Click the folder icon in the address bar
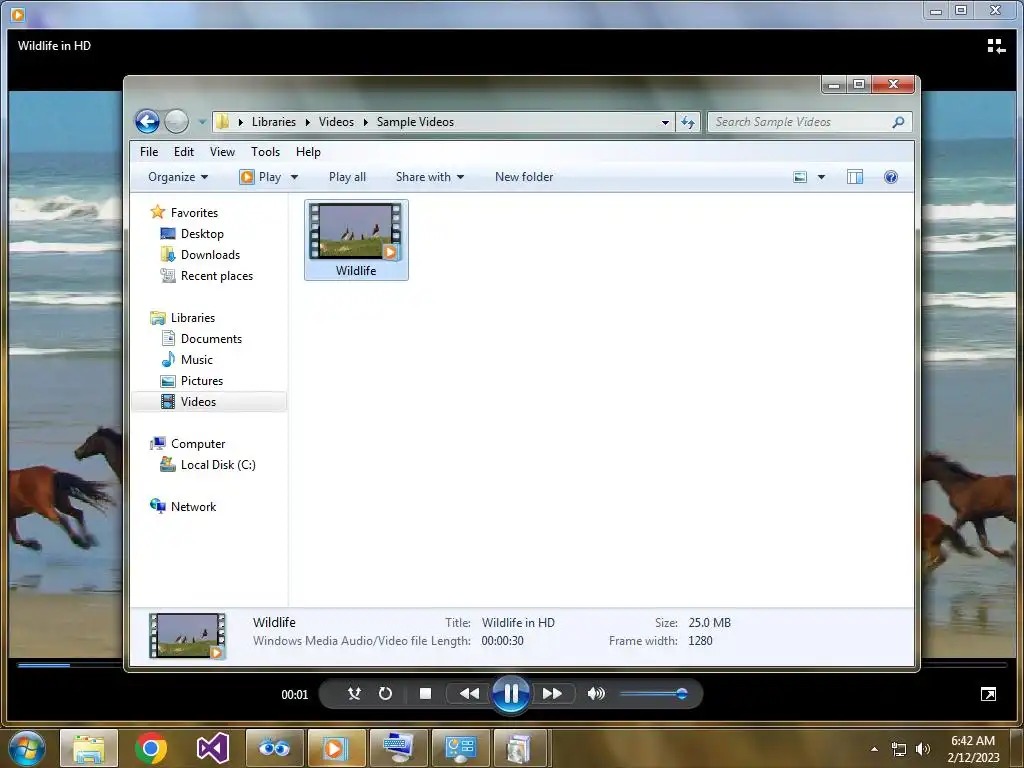Screen dimensions: 1024x768 pos(223,122)
